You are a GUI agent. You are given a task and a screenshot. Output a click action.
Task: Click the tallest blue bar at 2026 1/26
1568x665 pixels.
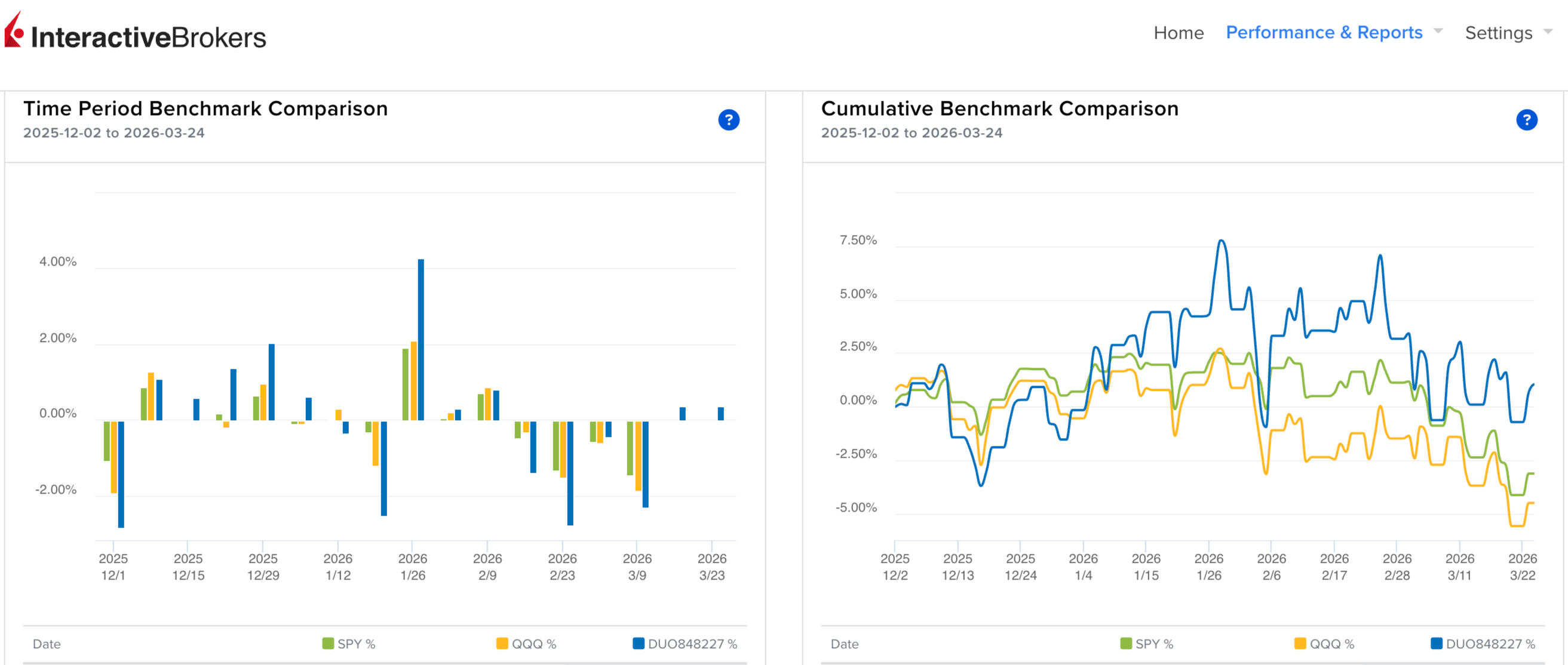pos(421,339)
